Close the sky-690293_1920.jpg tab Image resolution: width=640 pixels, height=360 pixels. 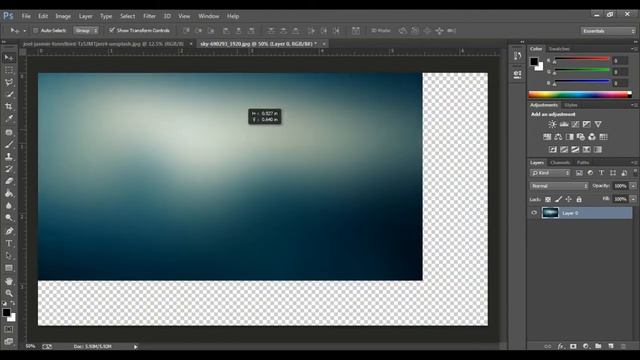pos(324,44)
